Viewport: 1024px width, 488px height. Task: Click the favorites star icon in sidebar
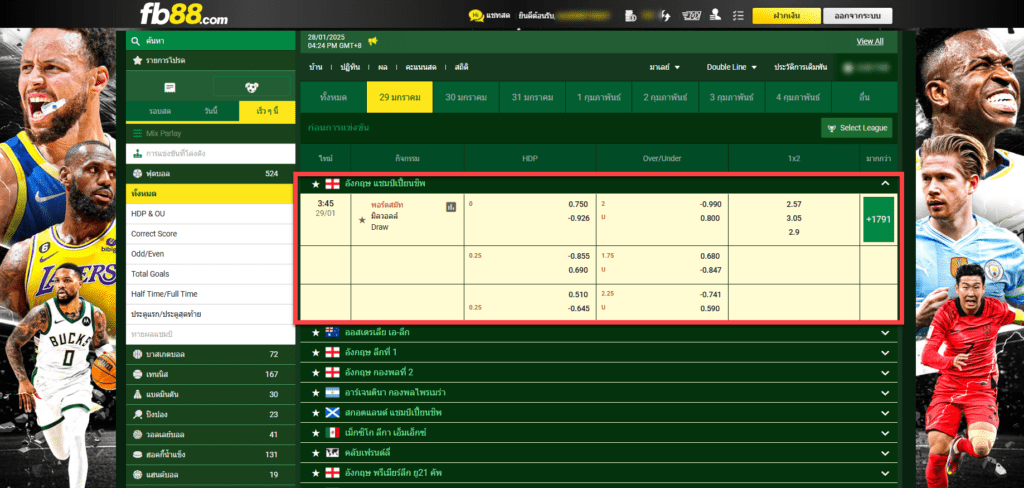137,60
